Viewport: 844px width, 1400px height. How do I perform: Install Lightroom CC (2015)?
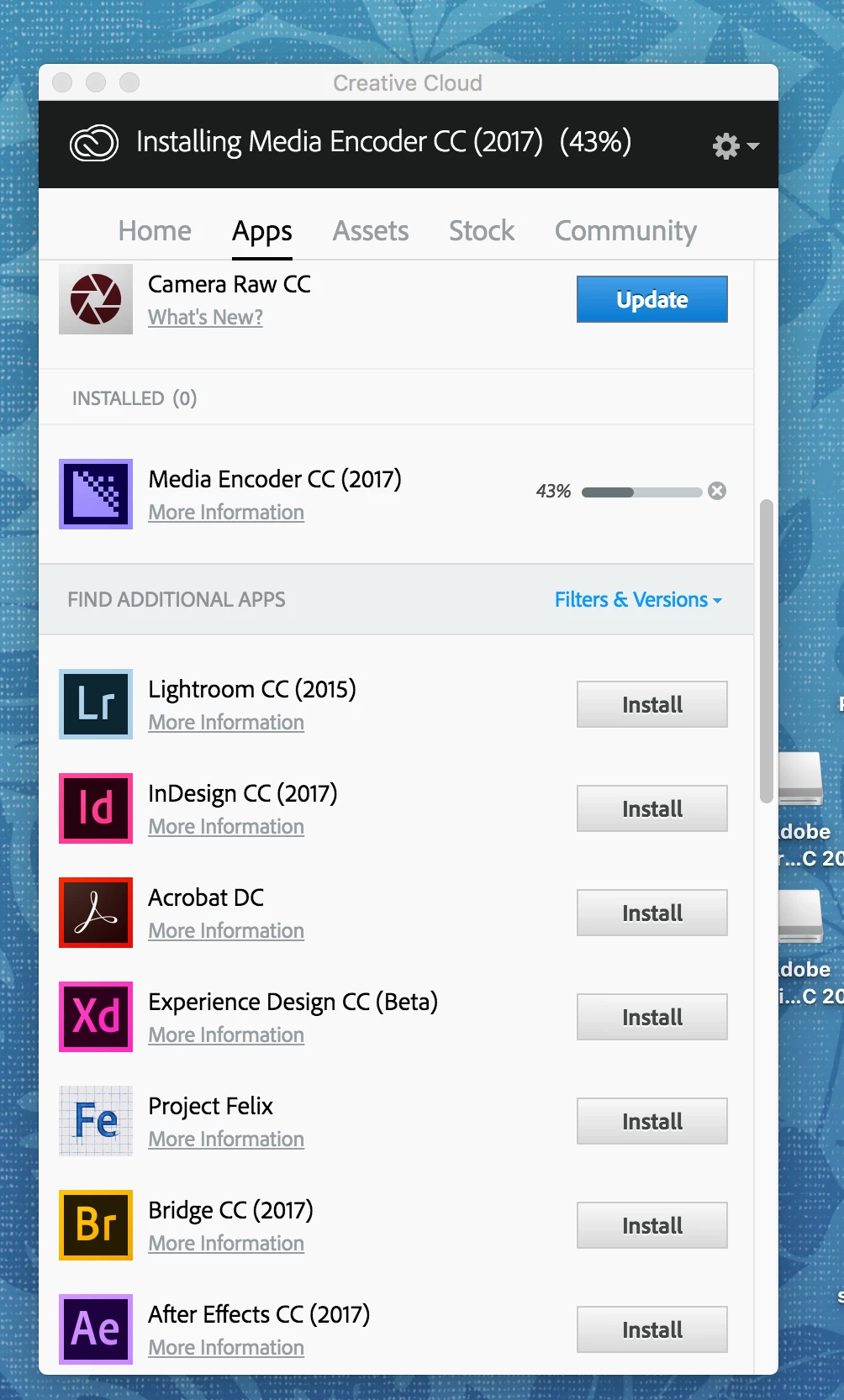point(652,704)
